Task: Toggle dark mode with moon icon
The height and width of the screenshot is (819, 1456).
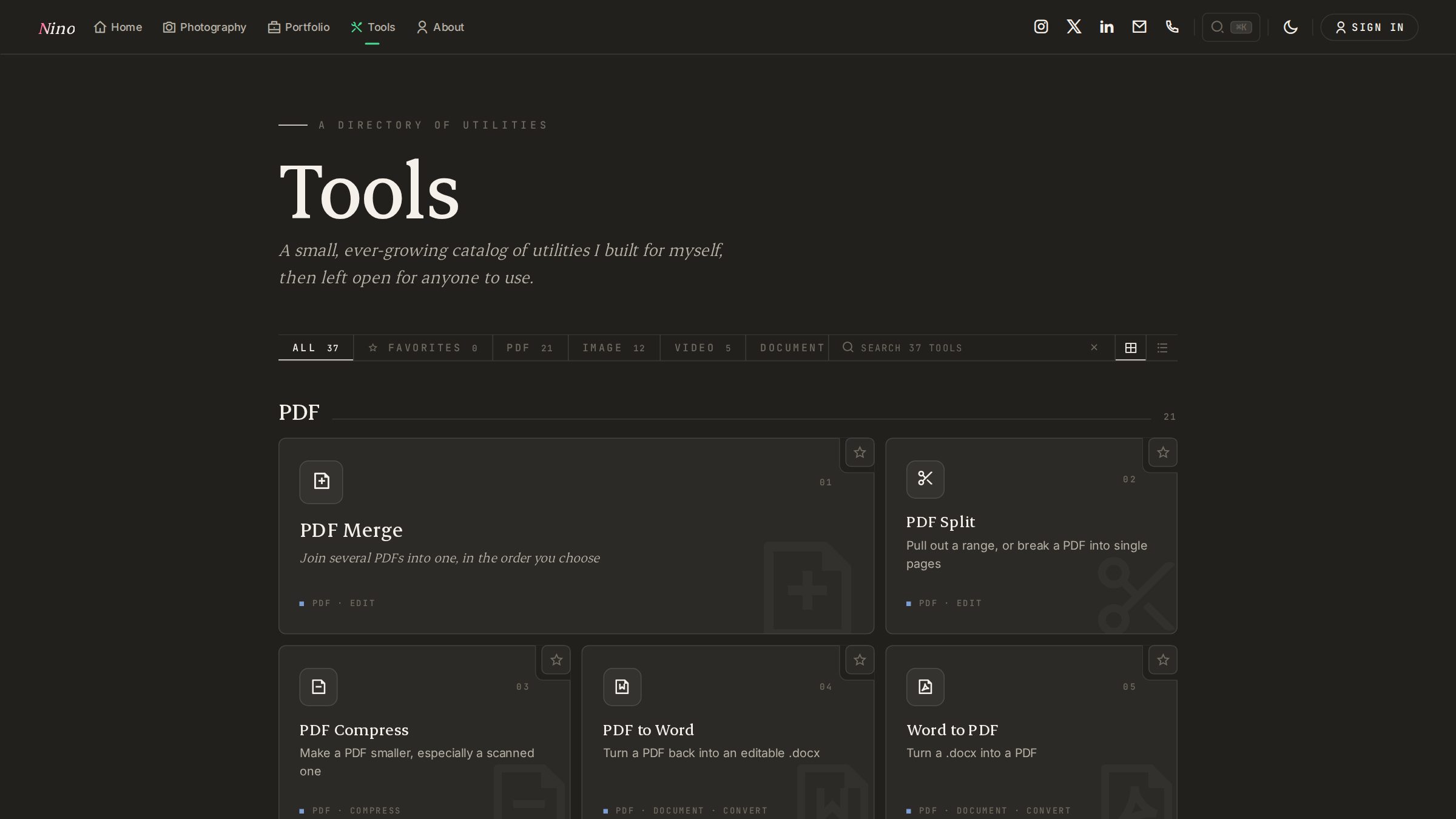Action: coord(1290,27)
